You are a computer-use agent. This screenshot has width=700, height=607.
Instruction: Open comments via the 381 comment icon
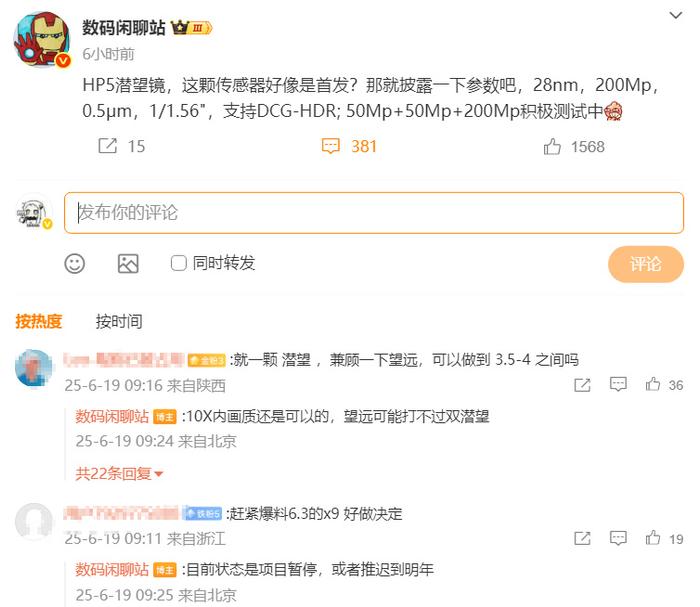tap(331, 146)
